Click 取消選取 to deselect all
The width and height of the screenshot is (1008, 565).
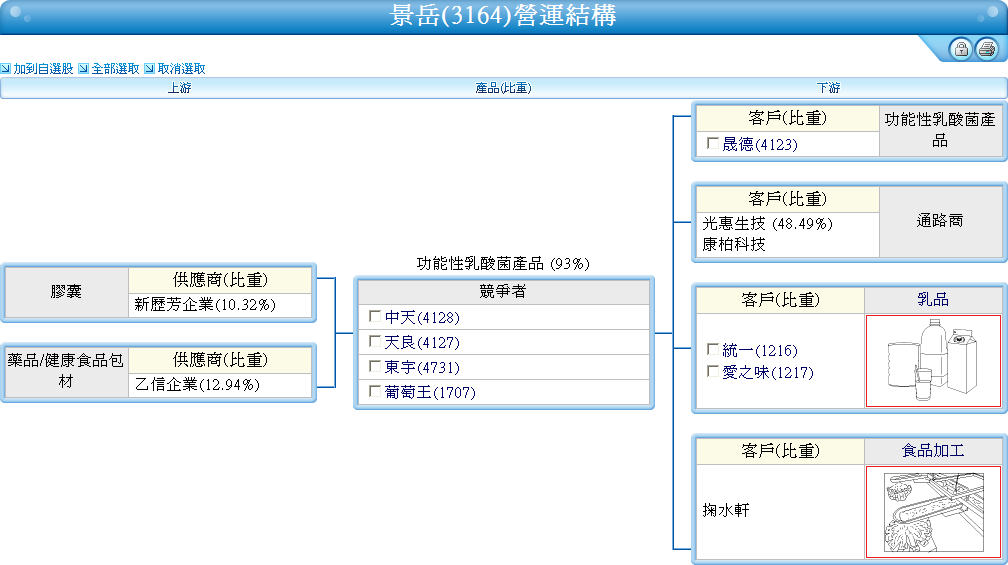pyautogui.click(x=182, y=69)
